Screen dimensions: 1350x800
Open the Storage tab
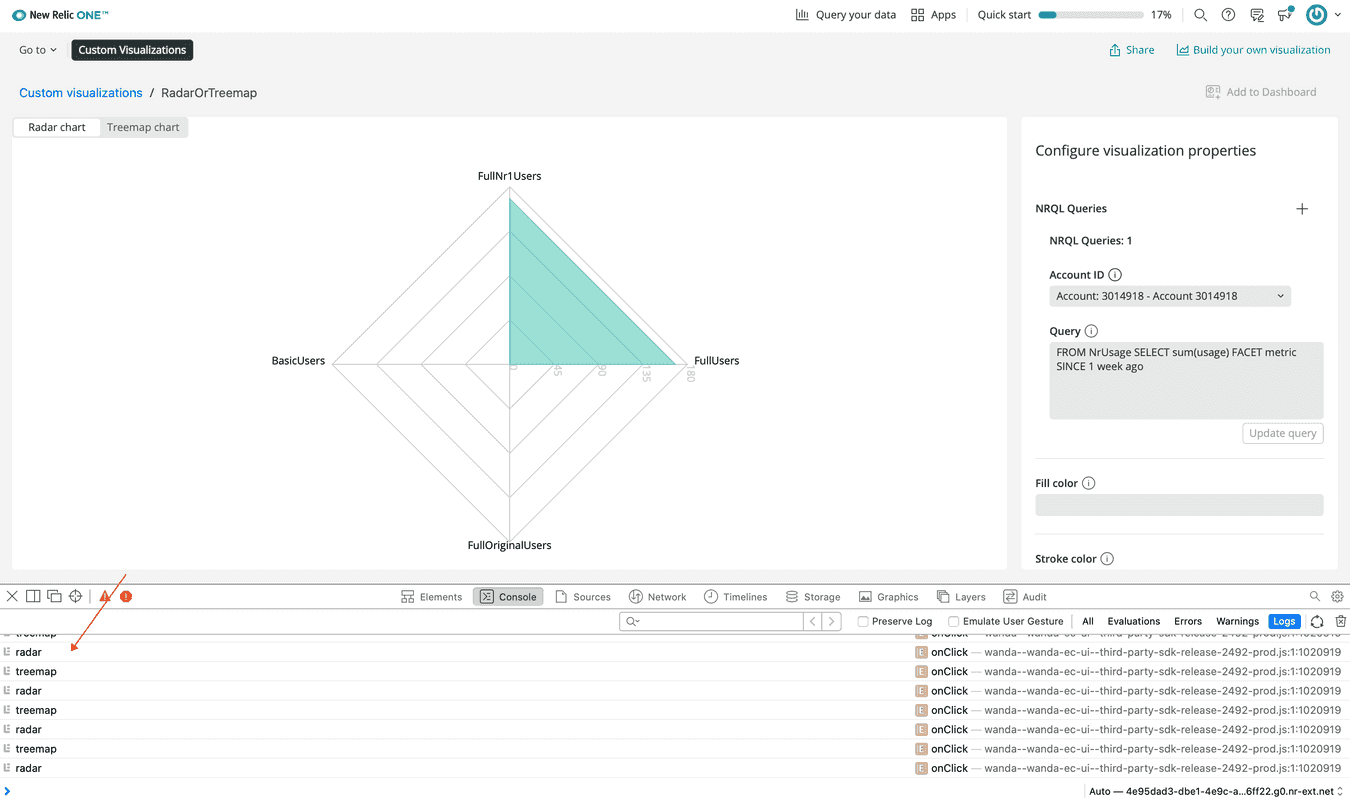pyautogui.click(x=813, y=597)
